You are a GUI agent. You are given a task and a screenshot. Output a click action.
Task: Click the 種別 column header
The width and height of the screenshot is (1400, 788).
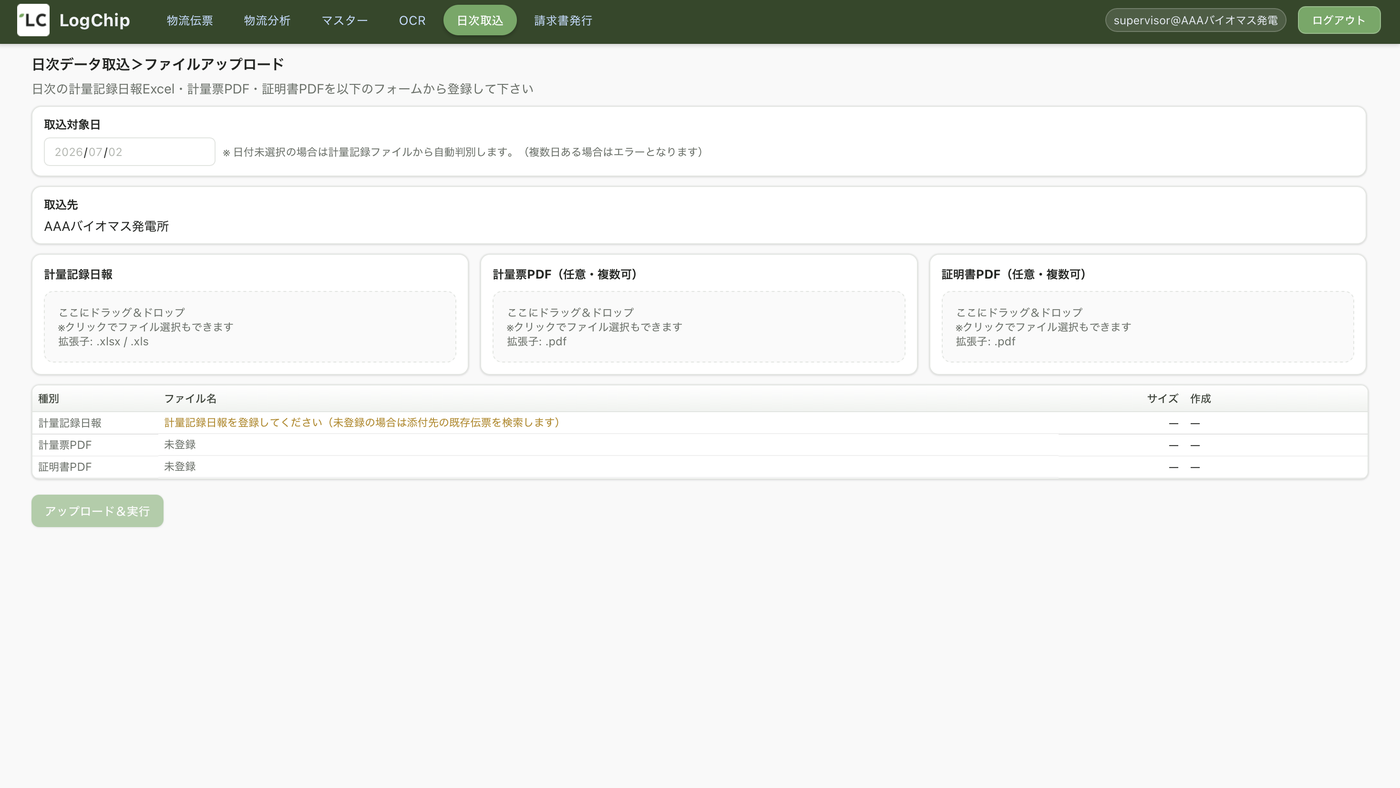(49, 399)
